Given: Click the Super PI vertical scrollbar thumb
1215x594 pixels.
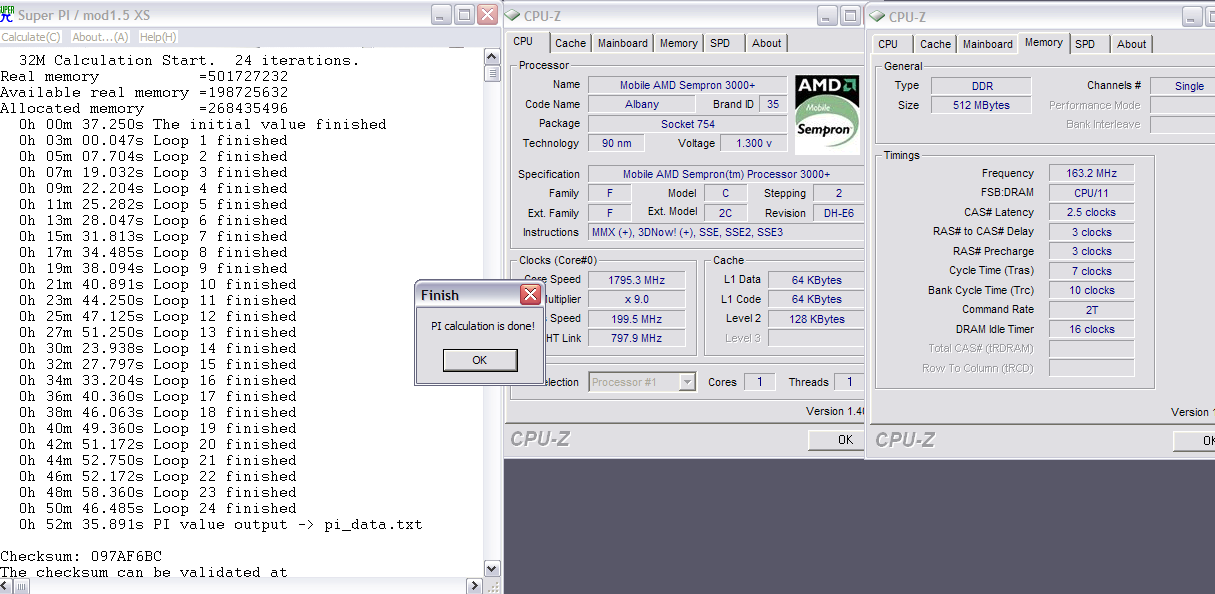Looking at the screenshot, I should pos(491,73).
